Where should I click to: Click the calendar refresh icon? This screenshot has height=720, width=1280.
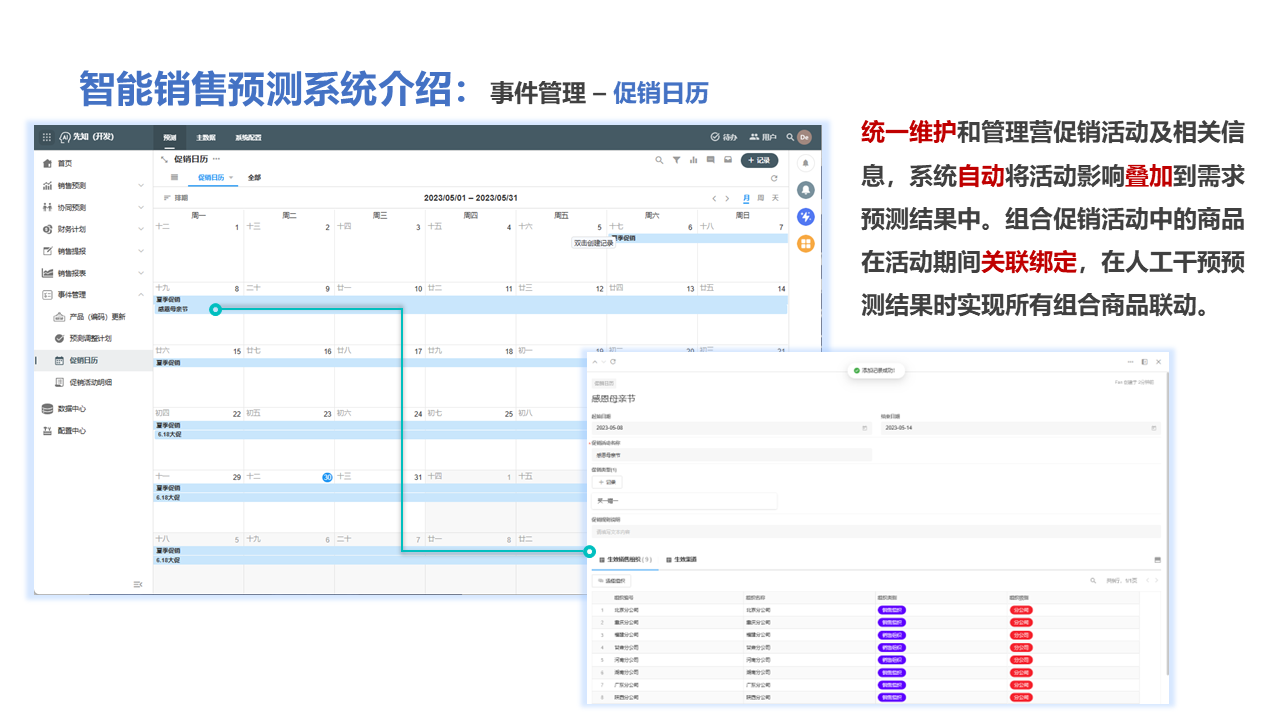coord(773,178)
